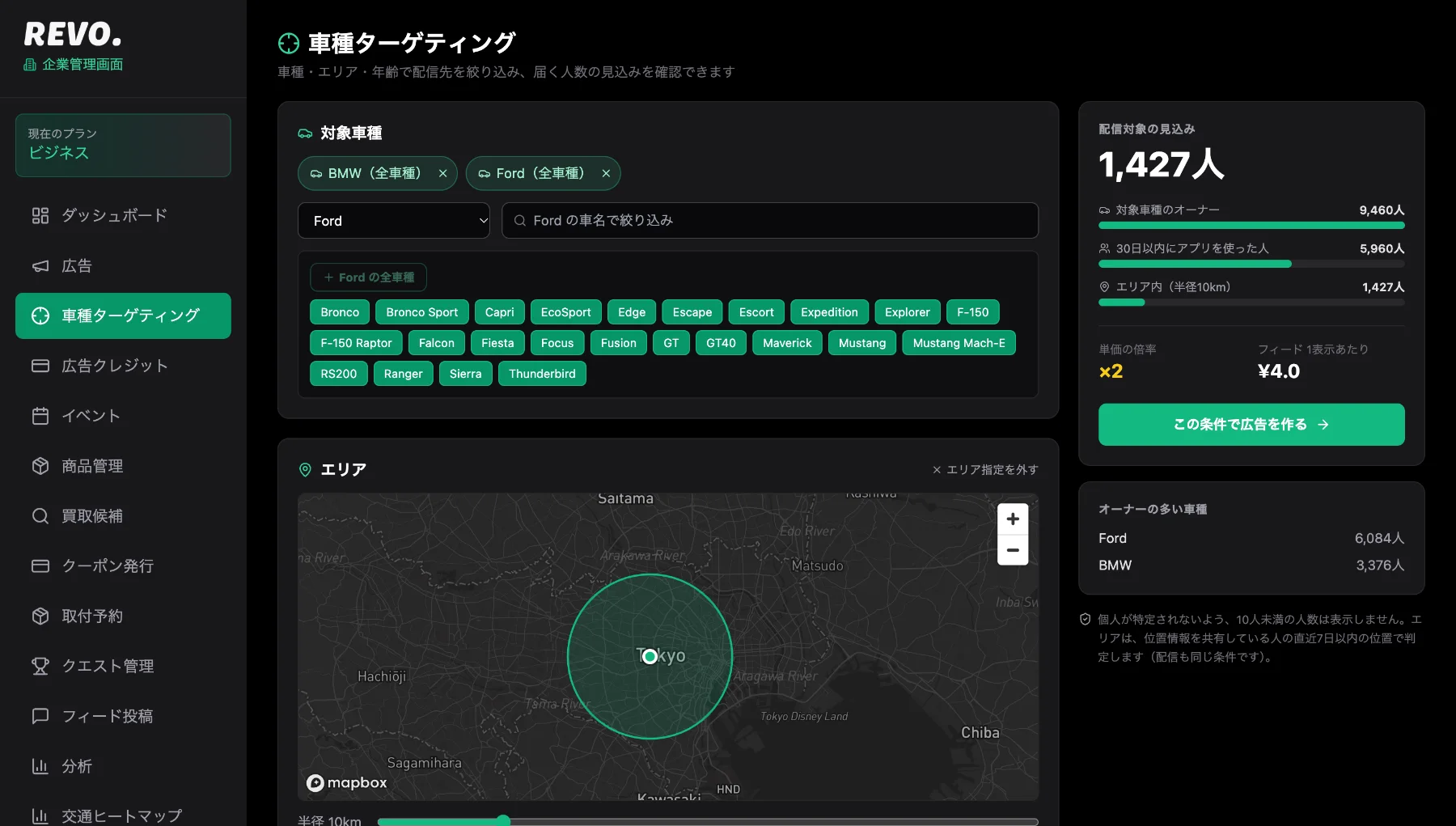Toggle the Bronco Sport model chip

coord(422,312)
